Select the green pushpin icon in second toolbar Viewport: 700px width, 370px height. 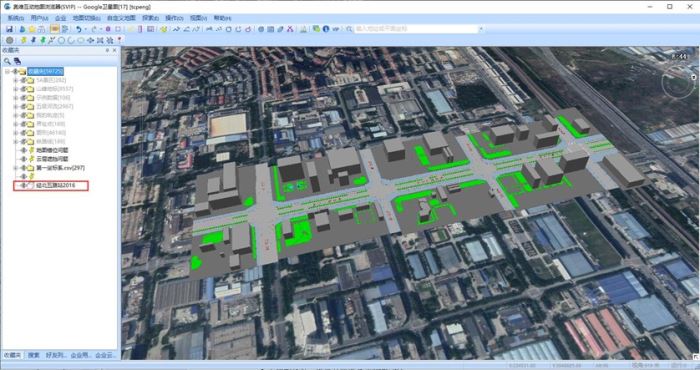tap(43, 40)
